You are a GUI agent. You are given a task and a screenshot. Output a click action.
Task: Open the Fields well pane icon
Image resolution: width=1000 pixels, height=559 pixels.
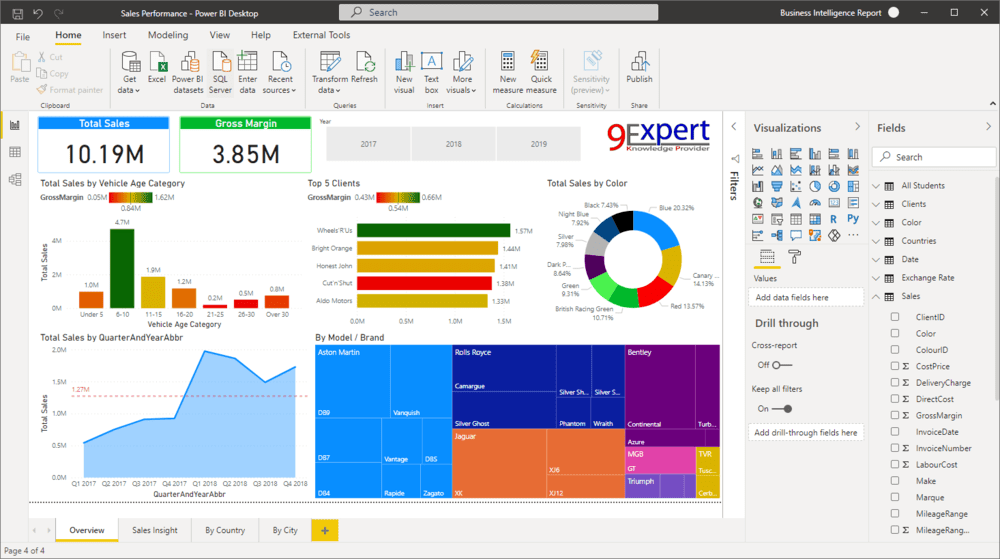pyautogui.click(x=767, y=257)
